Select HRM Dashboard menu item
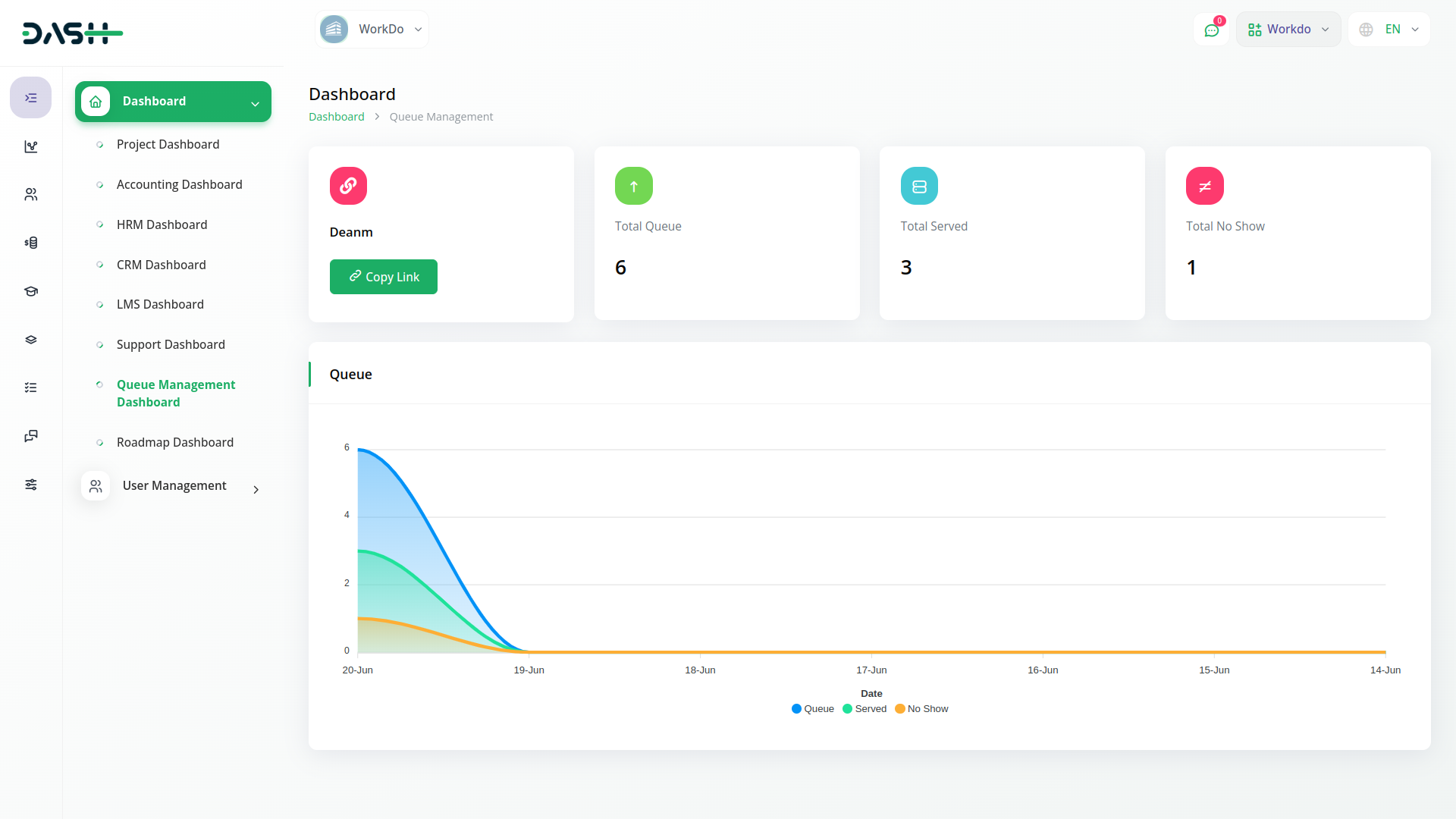The image size is (1456, 819). 162,224
